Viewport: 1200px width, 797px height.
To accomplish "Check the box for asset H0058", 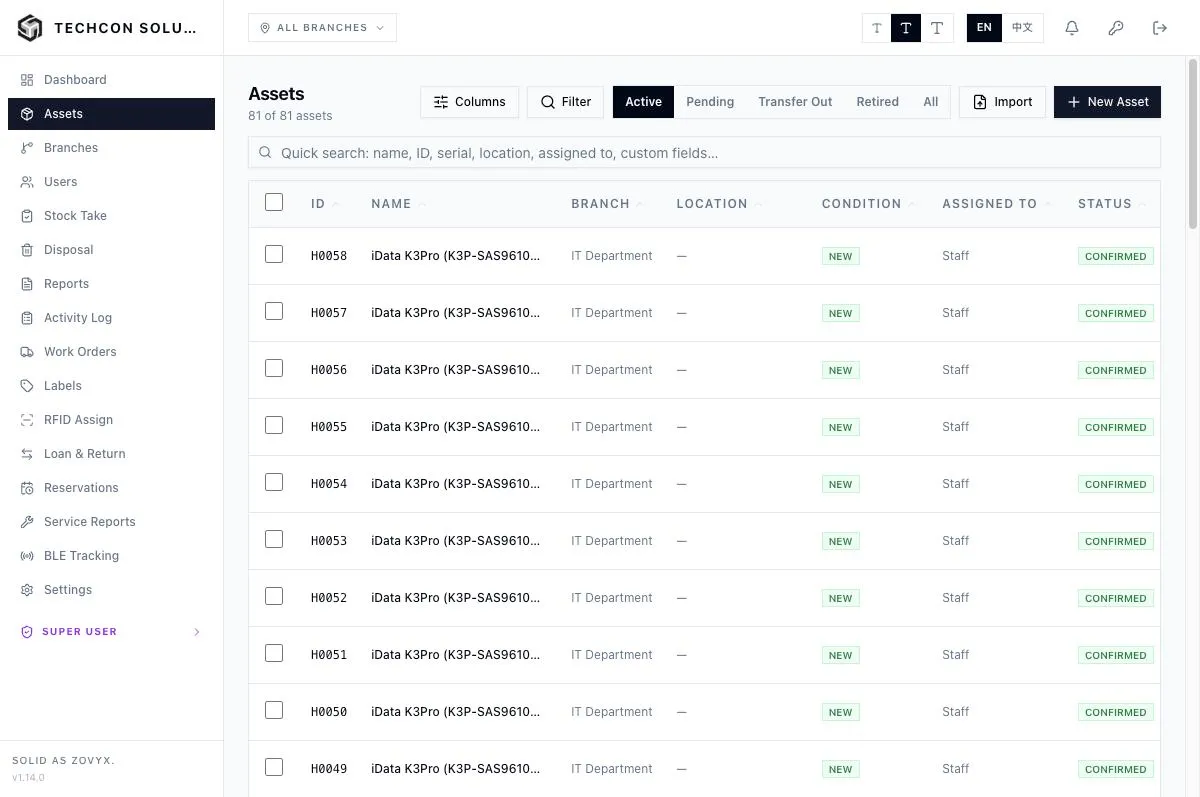I will [274, 254].
